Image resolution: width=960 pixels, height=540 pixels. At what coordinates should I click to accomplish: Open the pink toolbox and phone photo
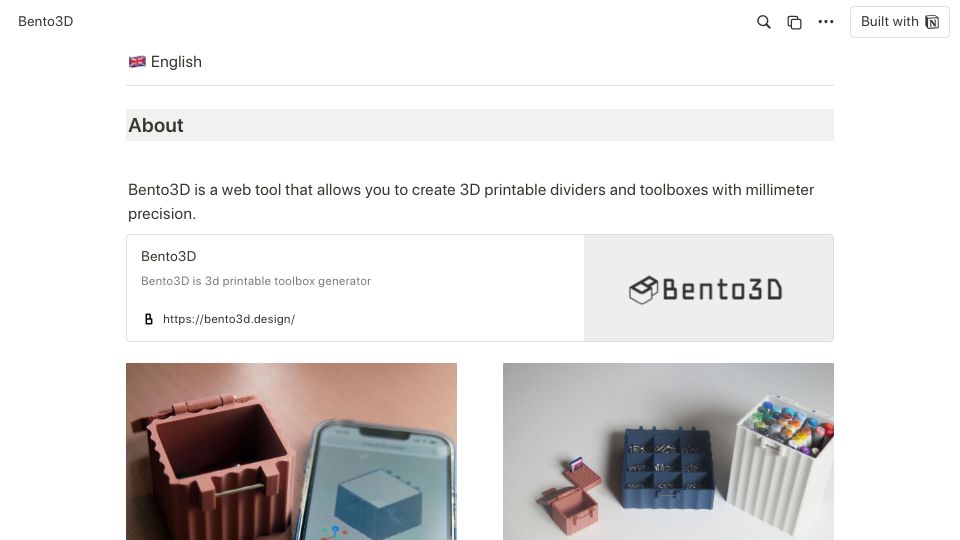pos(291,451)
